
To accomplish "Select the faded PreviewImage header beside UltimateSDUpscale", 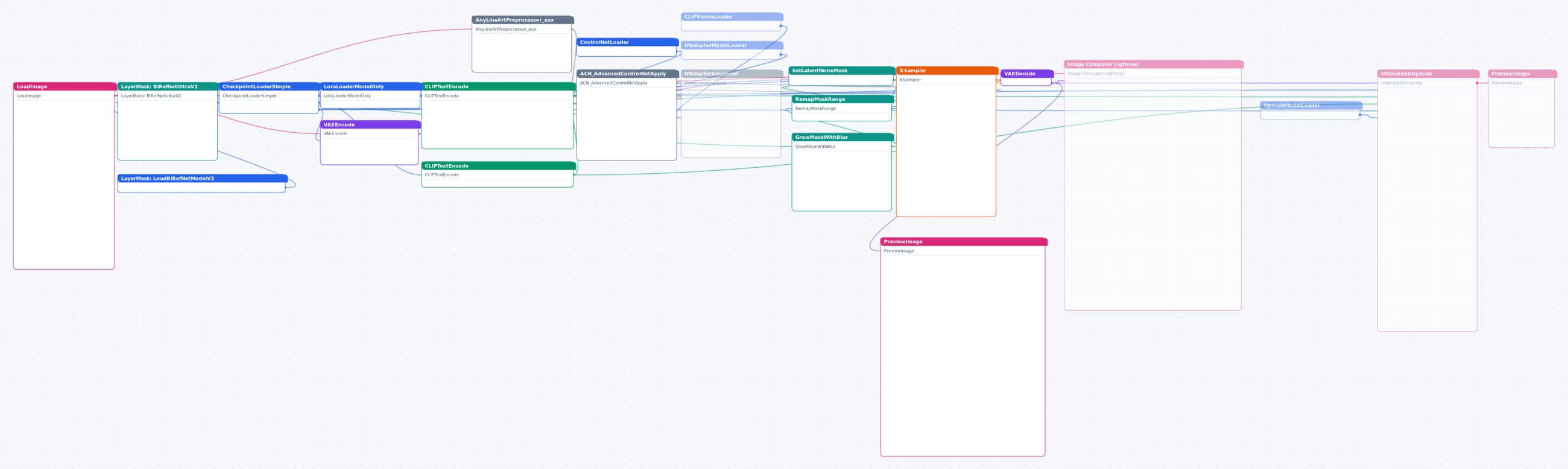I will (1522, 74).
